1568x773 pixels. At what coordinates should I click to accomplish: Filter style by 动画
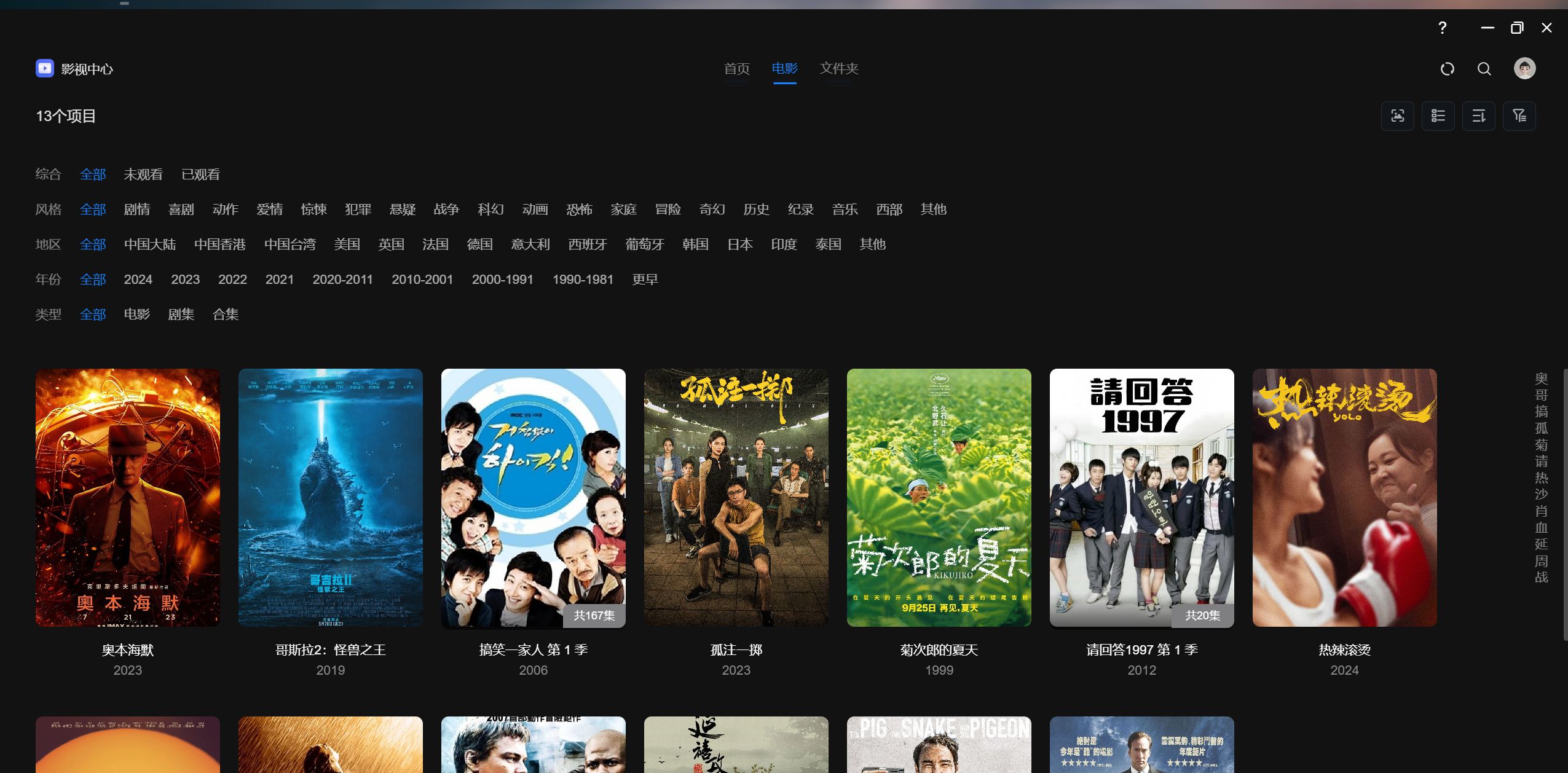(x=535, y=210)
